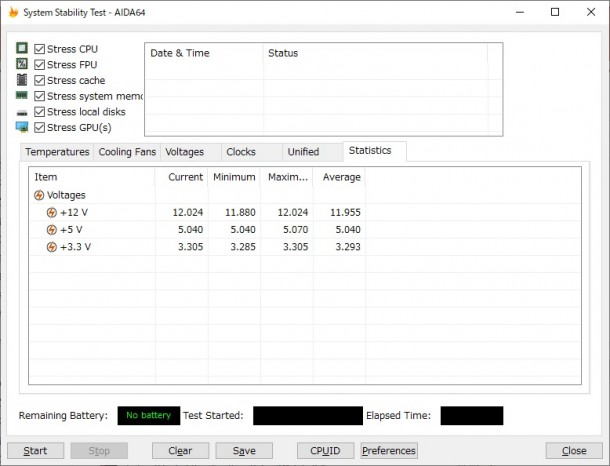This screenshot has height=466, width=610.
Task: Click the +3.3 V average value 3.293
Action: point(348,247)
